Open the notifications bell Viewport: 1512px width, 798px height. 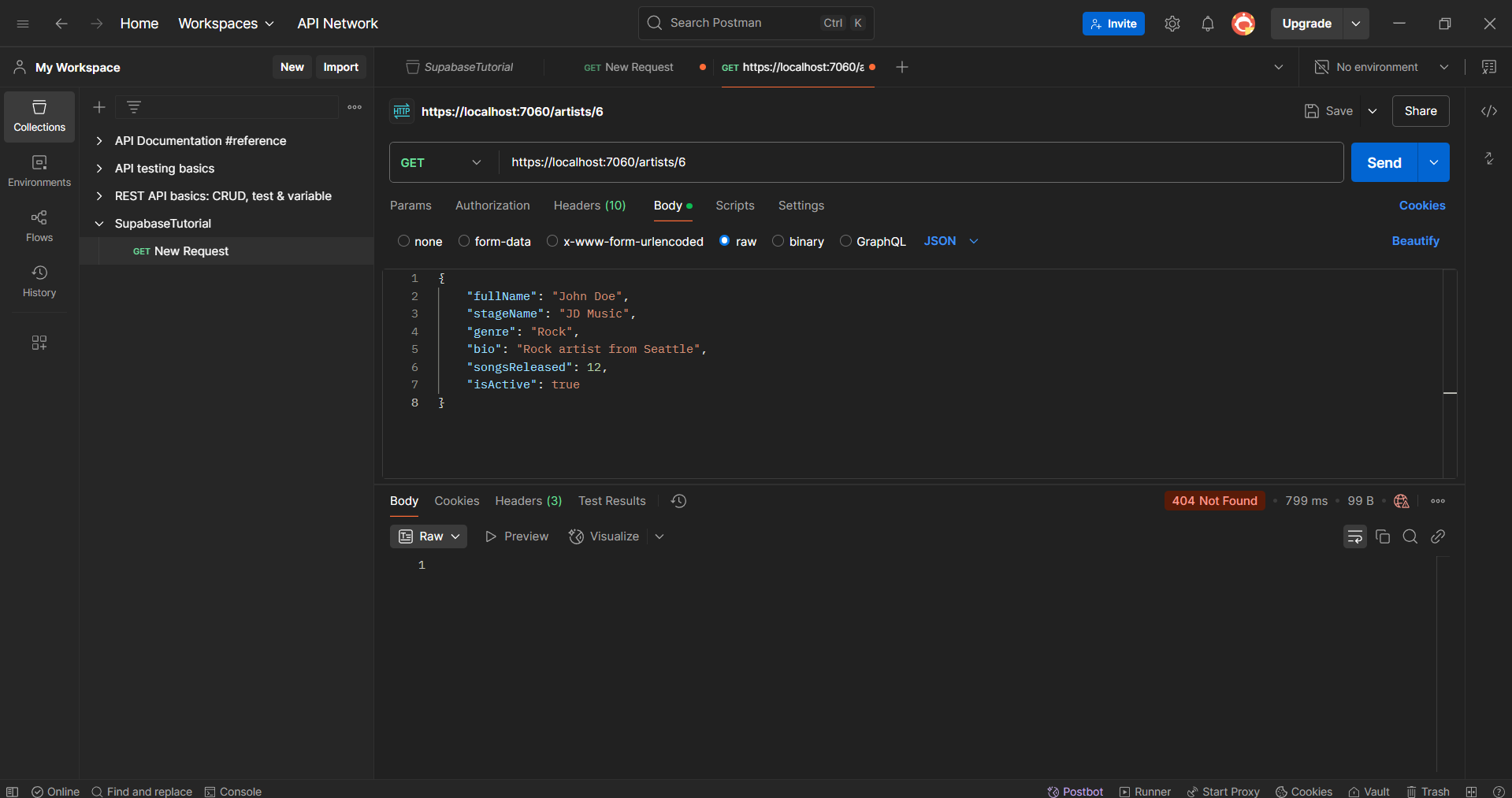1208,24
